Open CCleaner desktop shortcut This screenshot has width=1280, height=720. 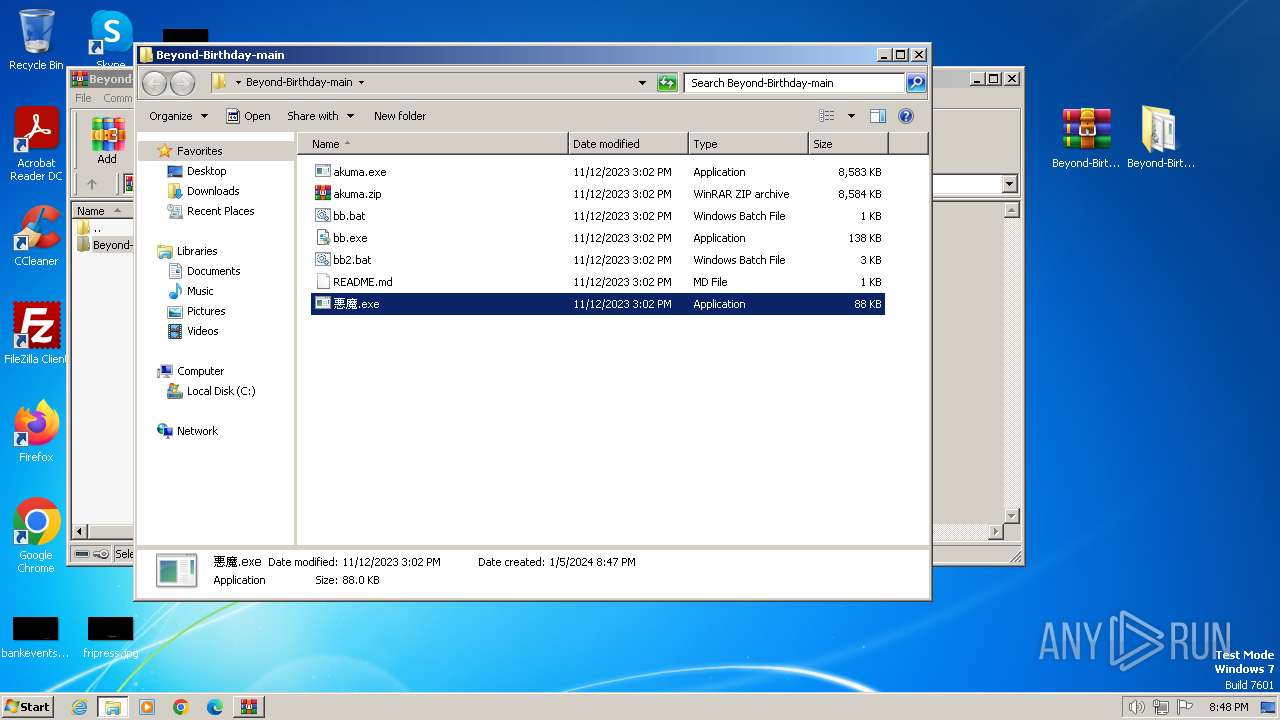[x=36, y=236]
